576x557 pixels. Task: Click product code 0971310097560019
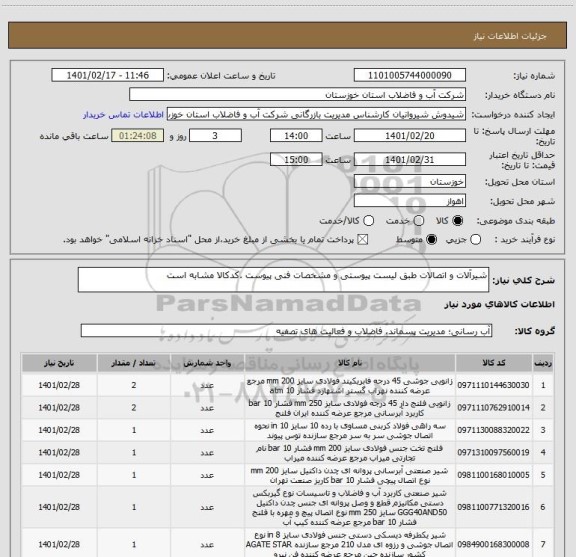(x=493, y=452)
